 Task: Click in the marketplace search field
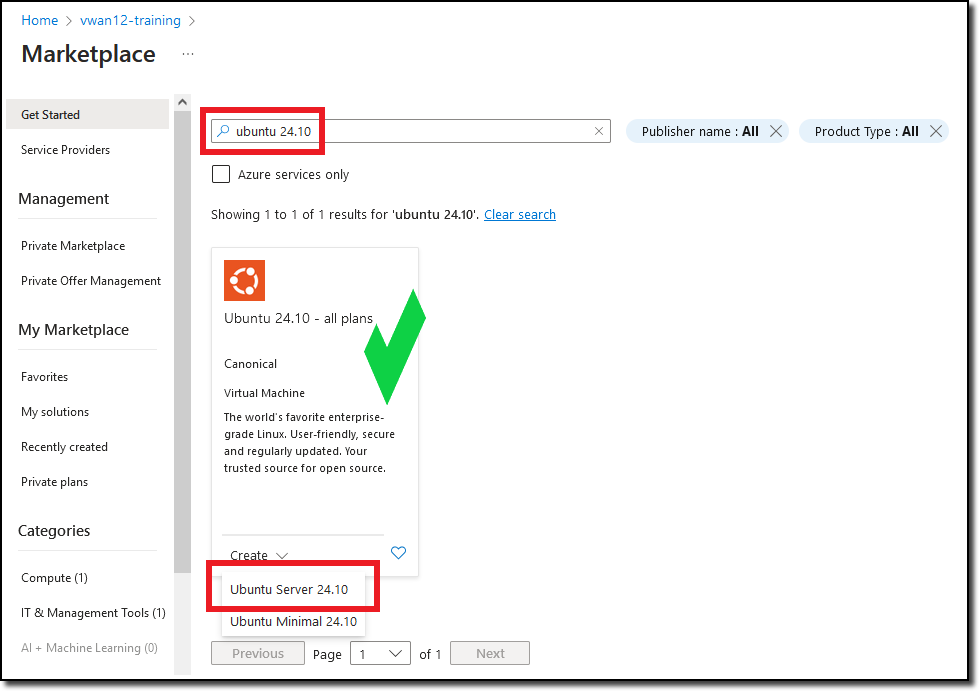[x=411, y=131]
